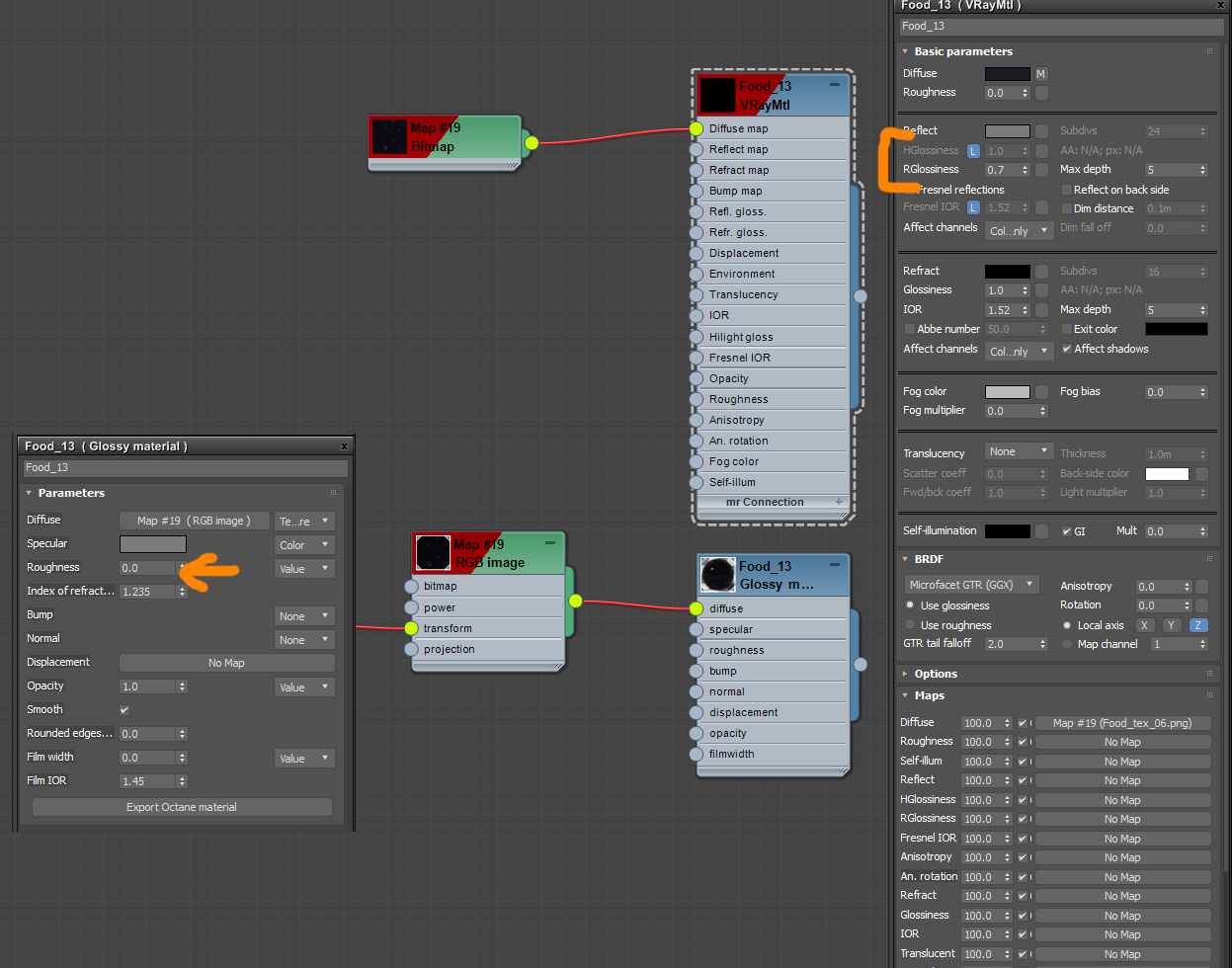The width and height of the screenshot is (1232, 968).
Task: Click Map #19 (RGB image) Diffuse button
Action: click(194, 521)
